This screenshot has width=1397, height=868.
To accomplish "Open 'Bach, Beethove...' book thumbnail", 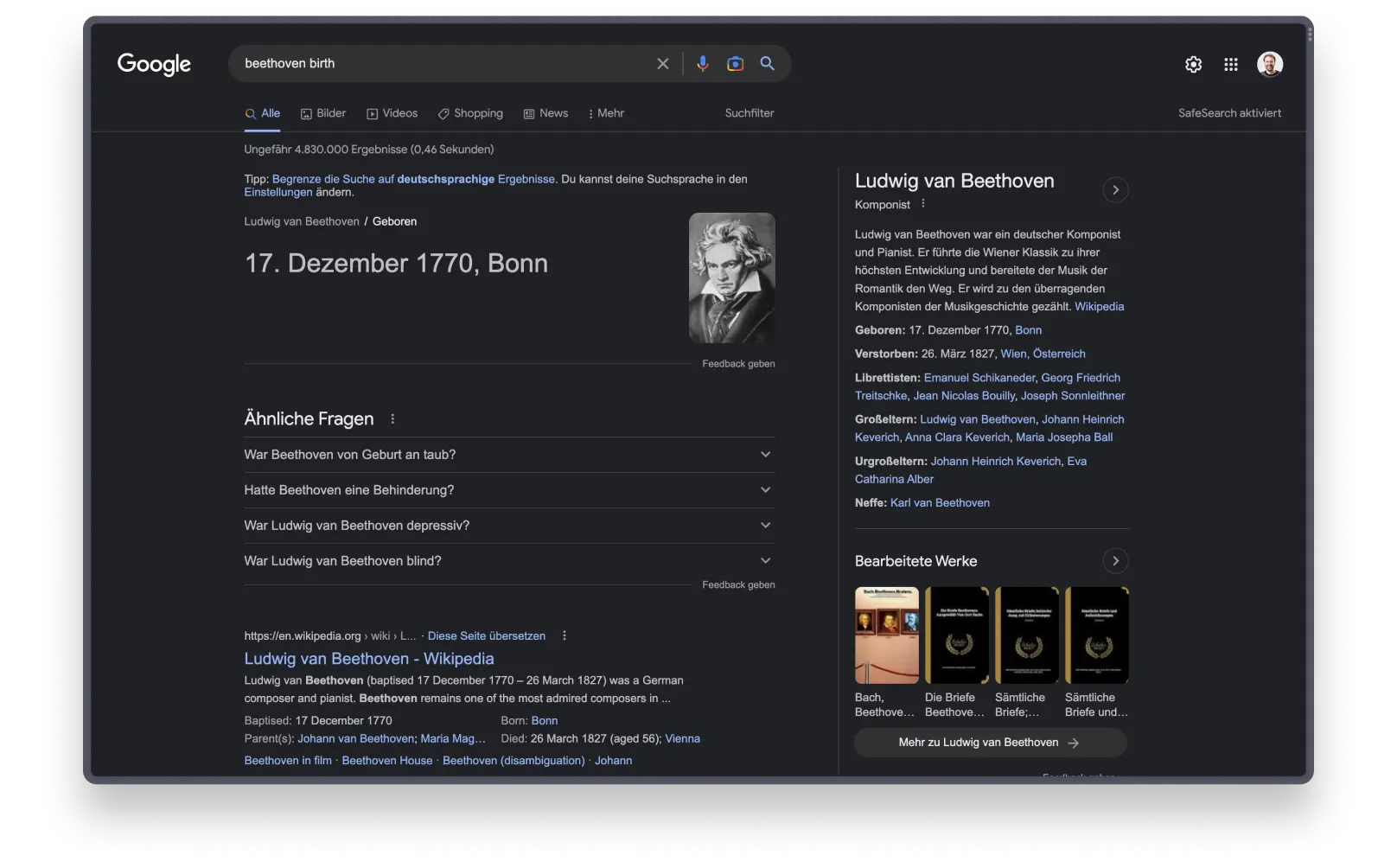I will point(887,635).
